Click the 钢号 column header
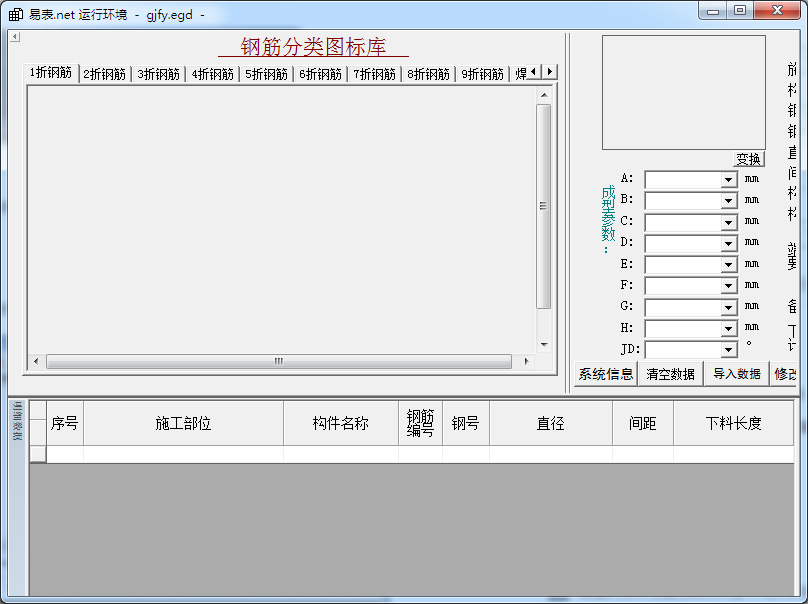Screen dimensions: 808x604 pyautogui.click(x=466, y=423)
